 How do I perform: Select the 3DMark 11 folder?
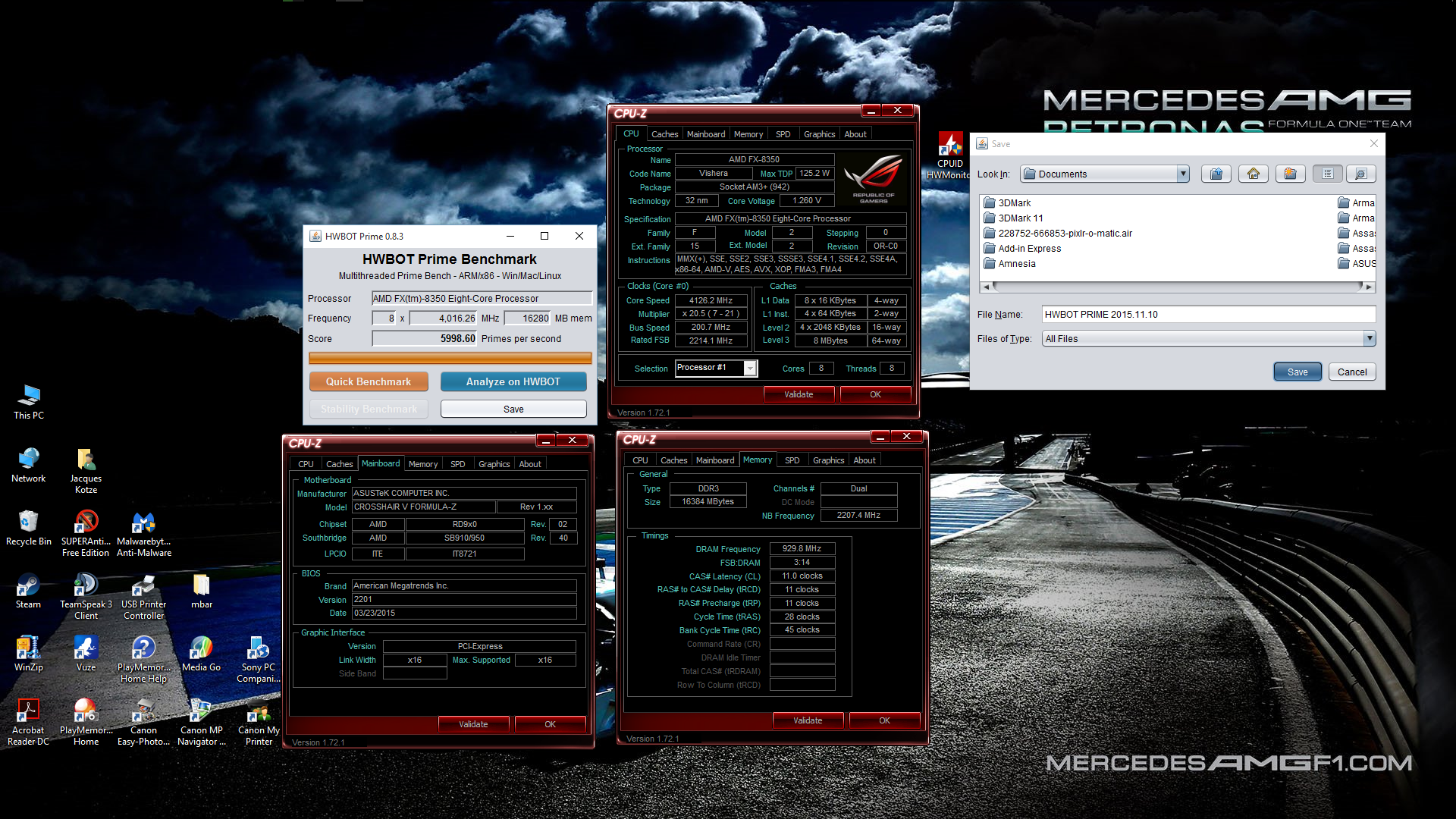1013,218
